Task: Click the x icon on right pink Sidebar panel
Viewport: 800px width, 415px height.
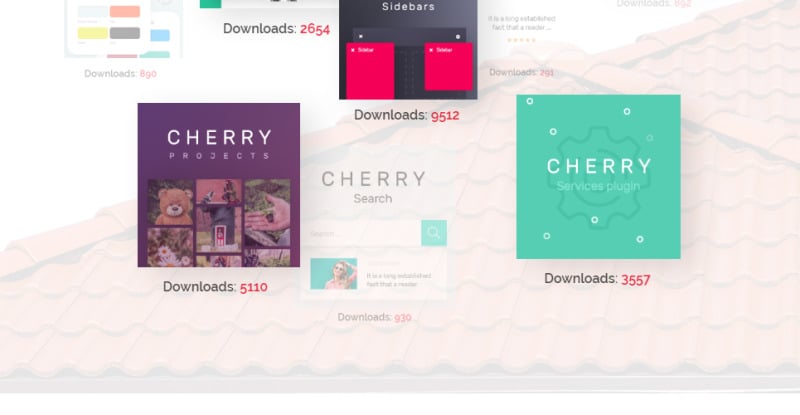Action: pos(431,50)
